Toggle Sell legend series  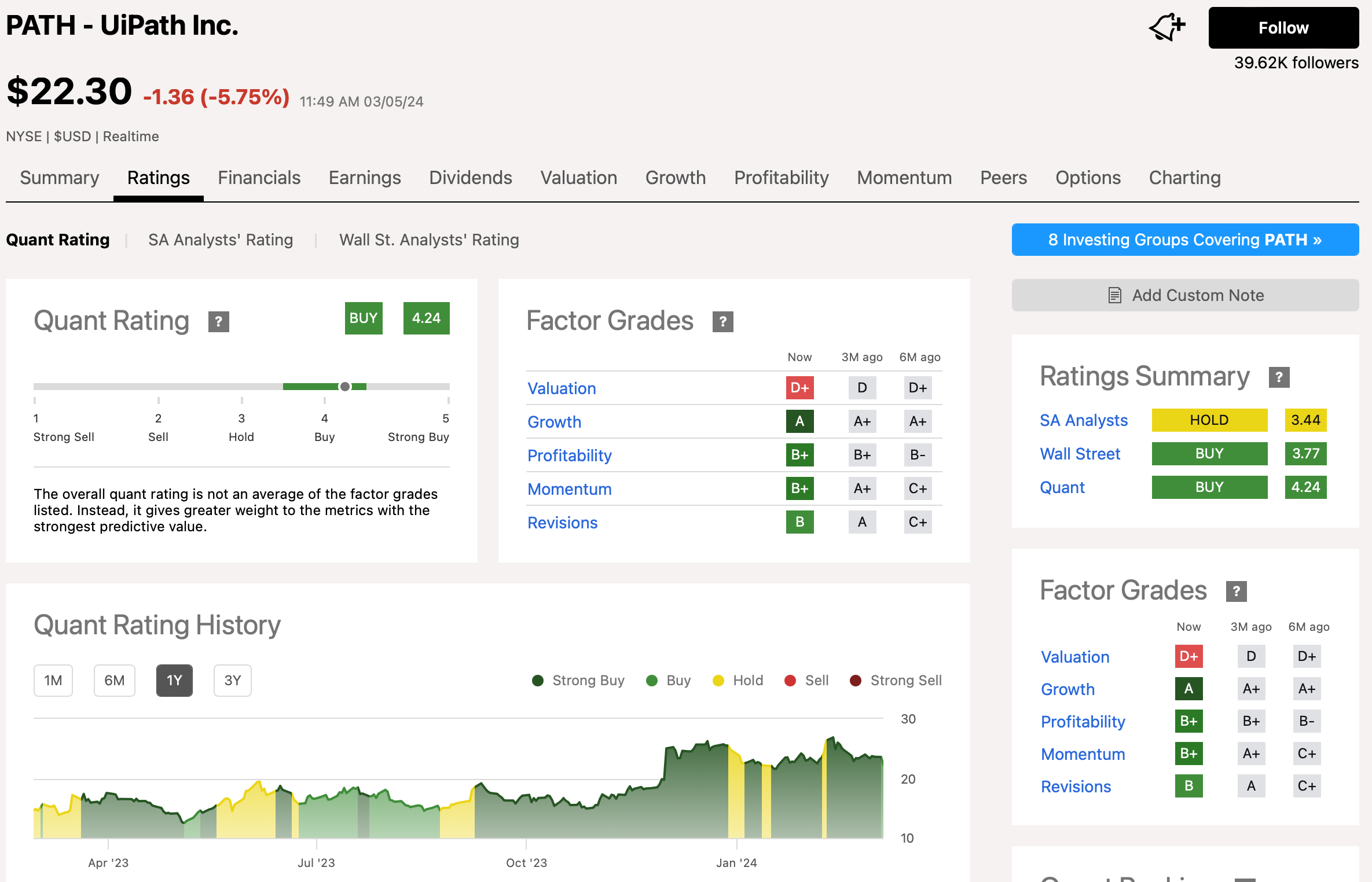(806, 681)
